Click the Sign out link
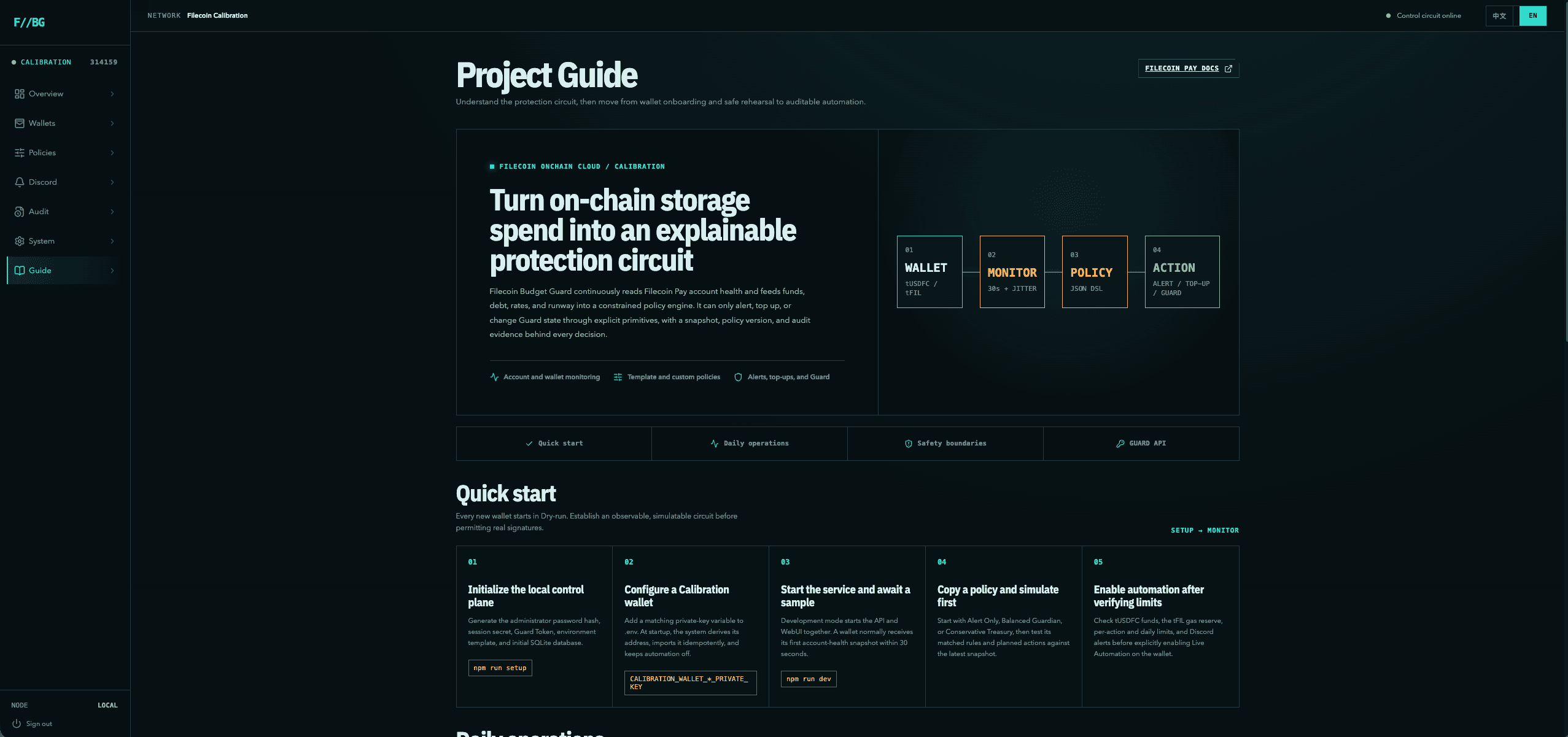The image size is (1568, 737). tap(33, 723)
